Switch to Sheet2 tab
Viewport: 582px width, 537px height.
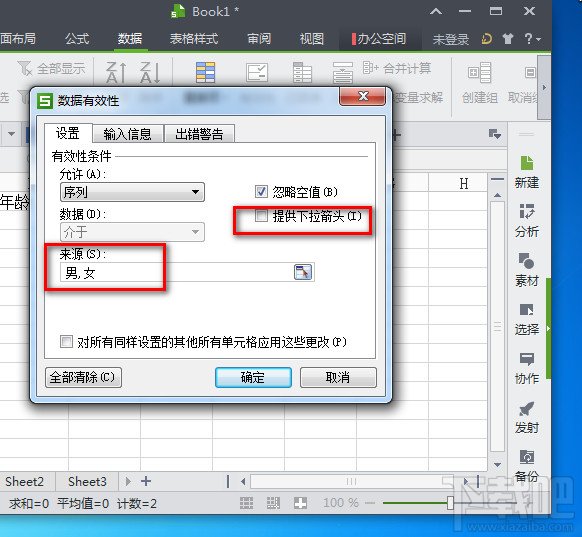click(x=24, y=481)
